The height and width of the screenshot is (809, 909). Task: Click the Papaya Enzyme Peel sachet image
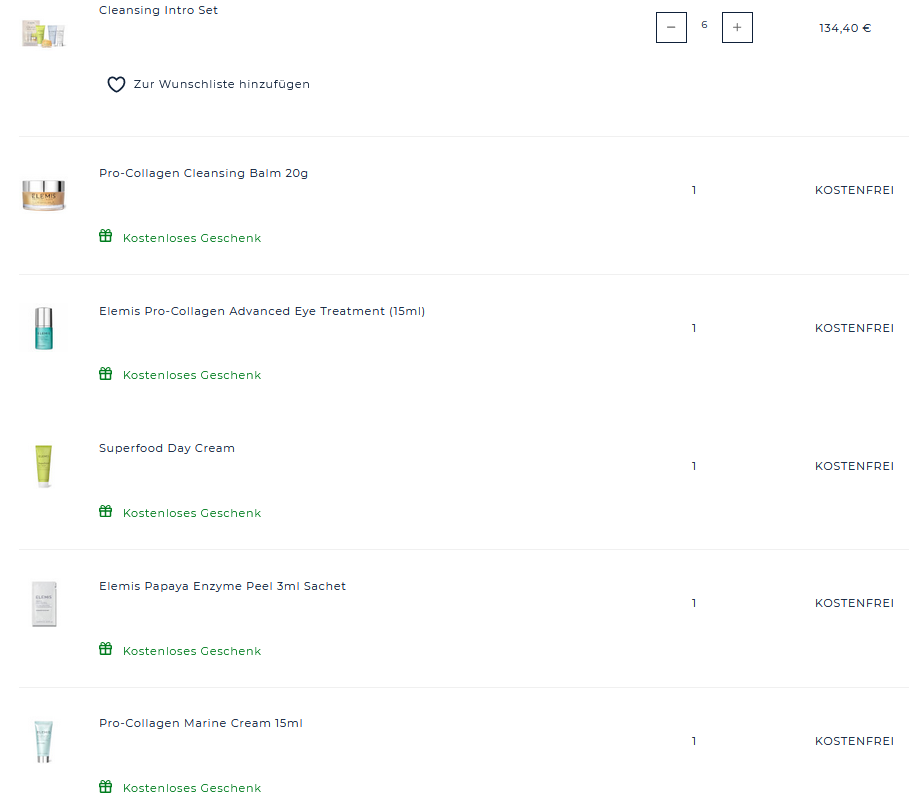point(43,603)
